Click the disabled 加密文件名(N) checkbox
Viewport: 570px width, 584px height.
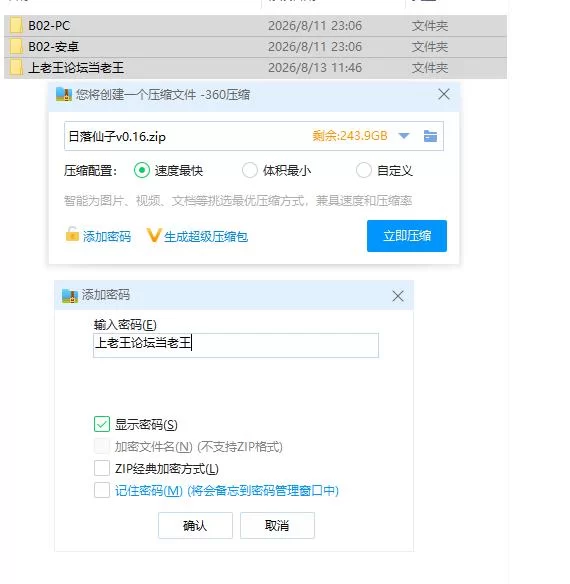(x=102, y=446)
